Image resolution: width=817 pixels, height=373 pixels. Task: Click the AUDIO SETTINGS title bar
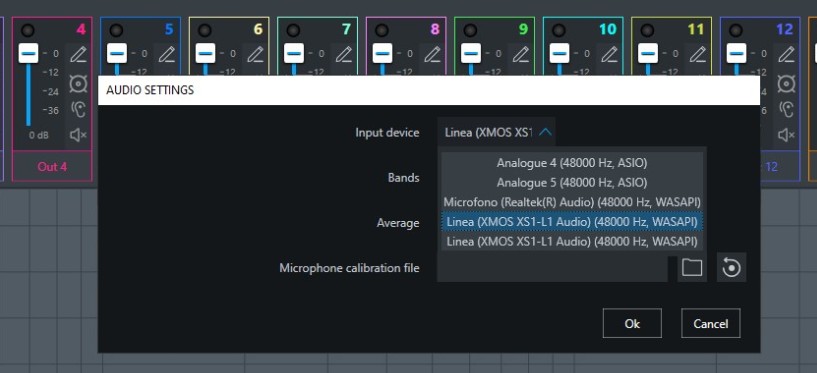(429, 90)
